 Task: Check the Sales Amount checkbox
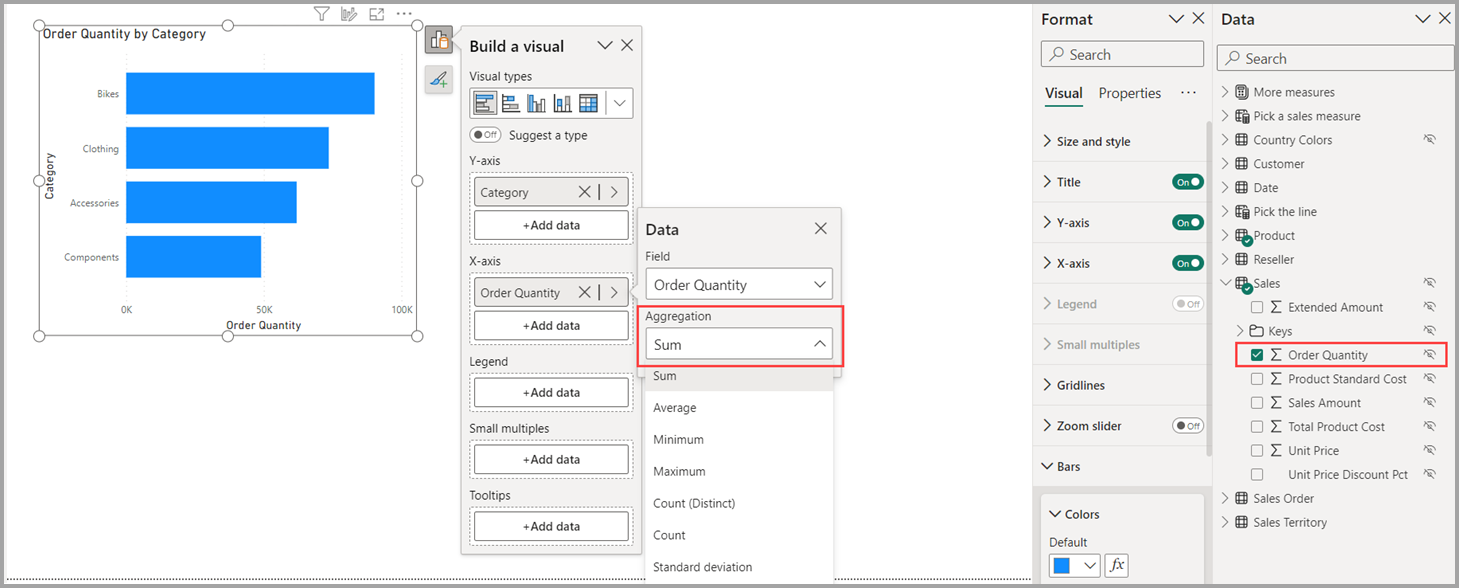tap(1257, 402)
